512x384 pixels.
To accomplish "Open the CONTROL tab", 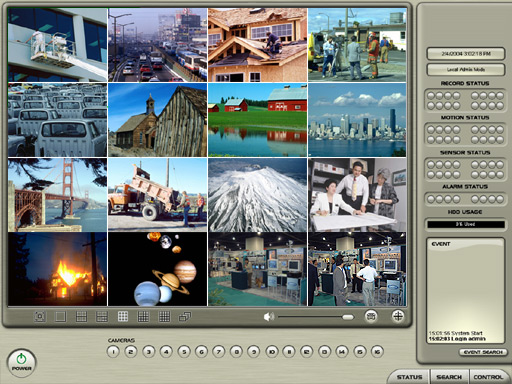I will click(x=488, y=377).
